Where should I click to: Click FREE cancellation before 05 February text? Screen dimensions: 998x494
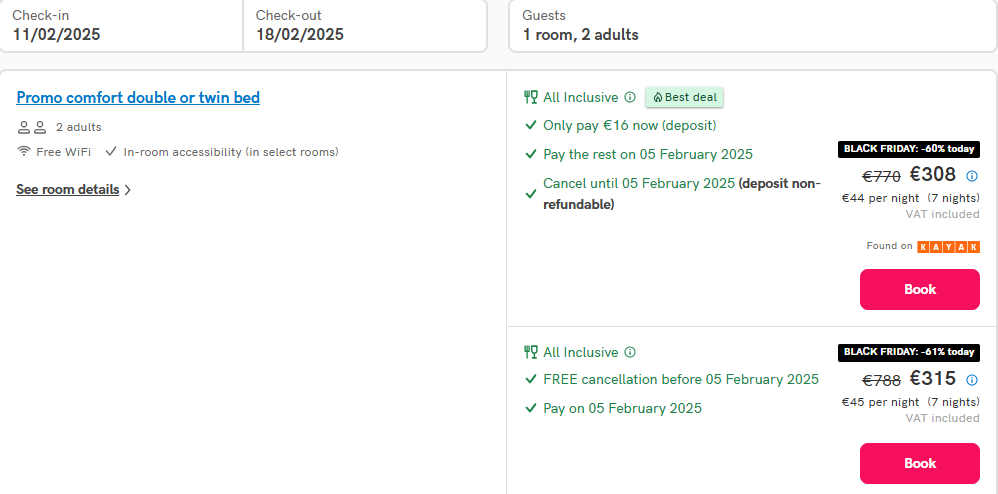coord(681,379)
